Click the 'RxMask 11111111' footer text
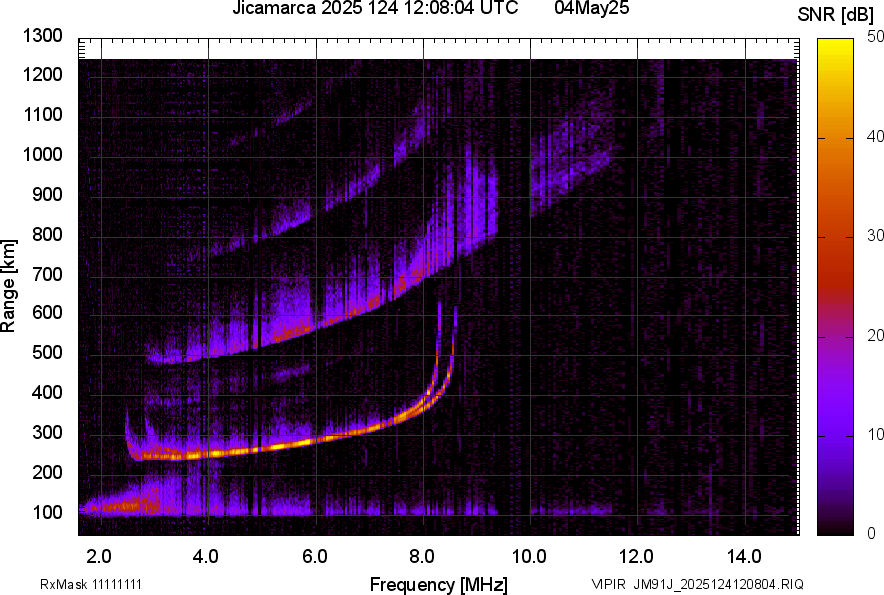 point(91,585)
